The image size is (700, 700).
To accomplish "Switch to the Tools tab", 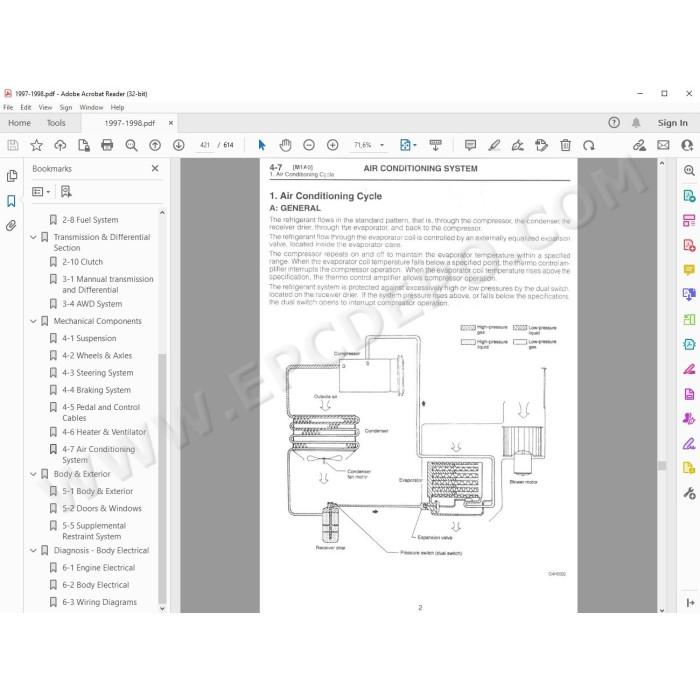I will (x=56, y=123).
